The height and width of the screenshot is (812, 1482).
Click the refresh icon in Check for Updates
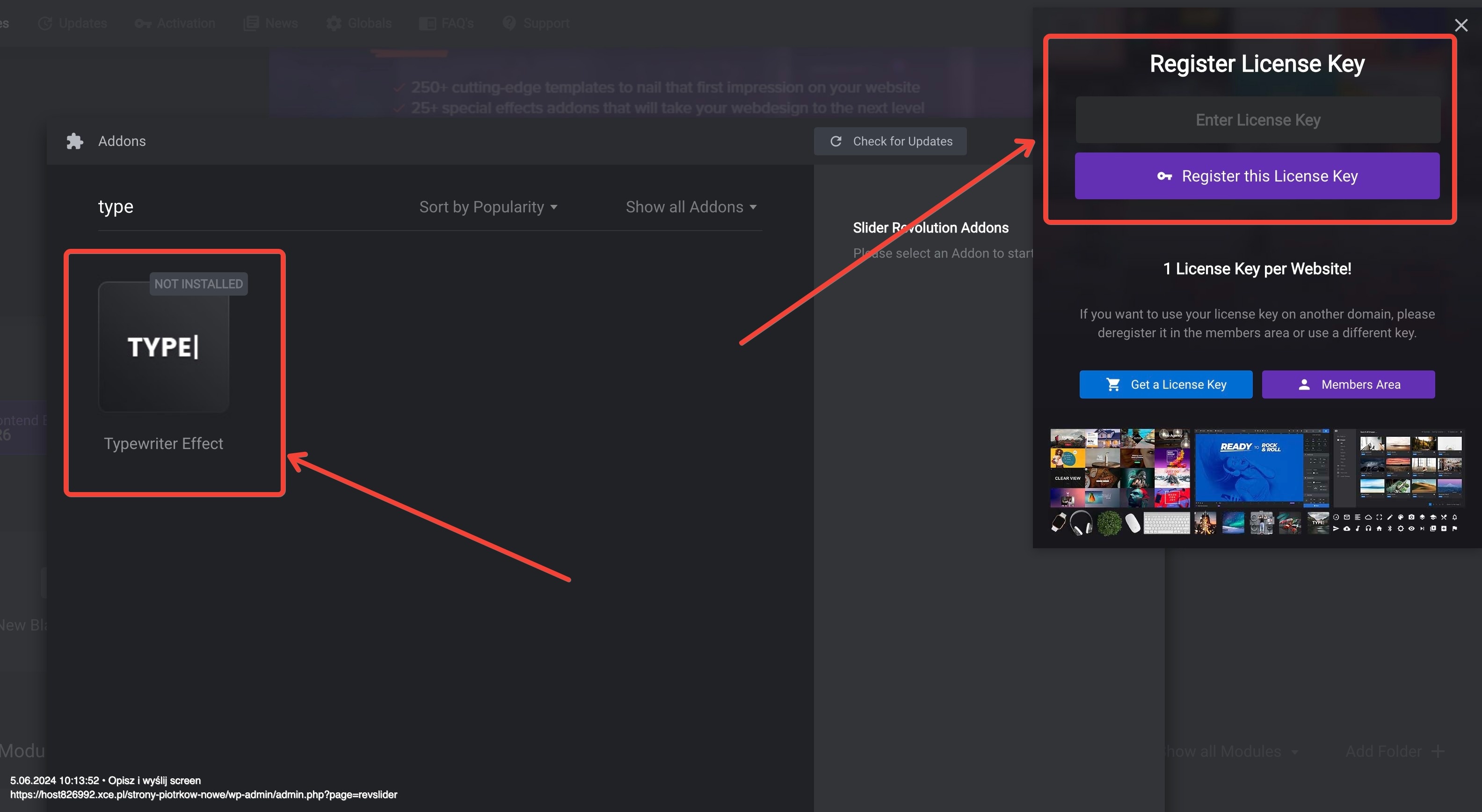(836, 141)
